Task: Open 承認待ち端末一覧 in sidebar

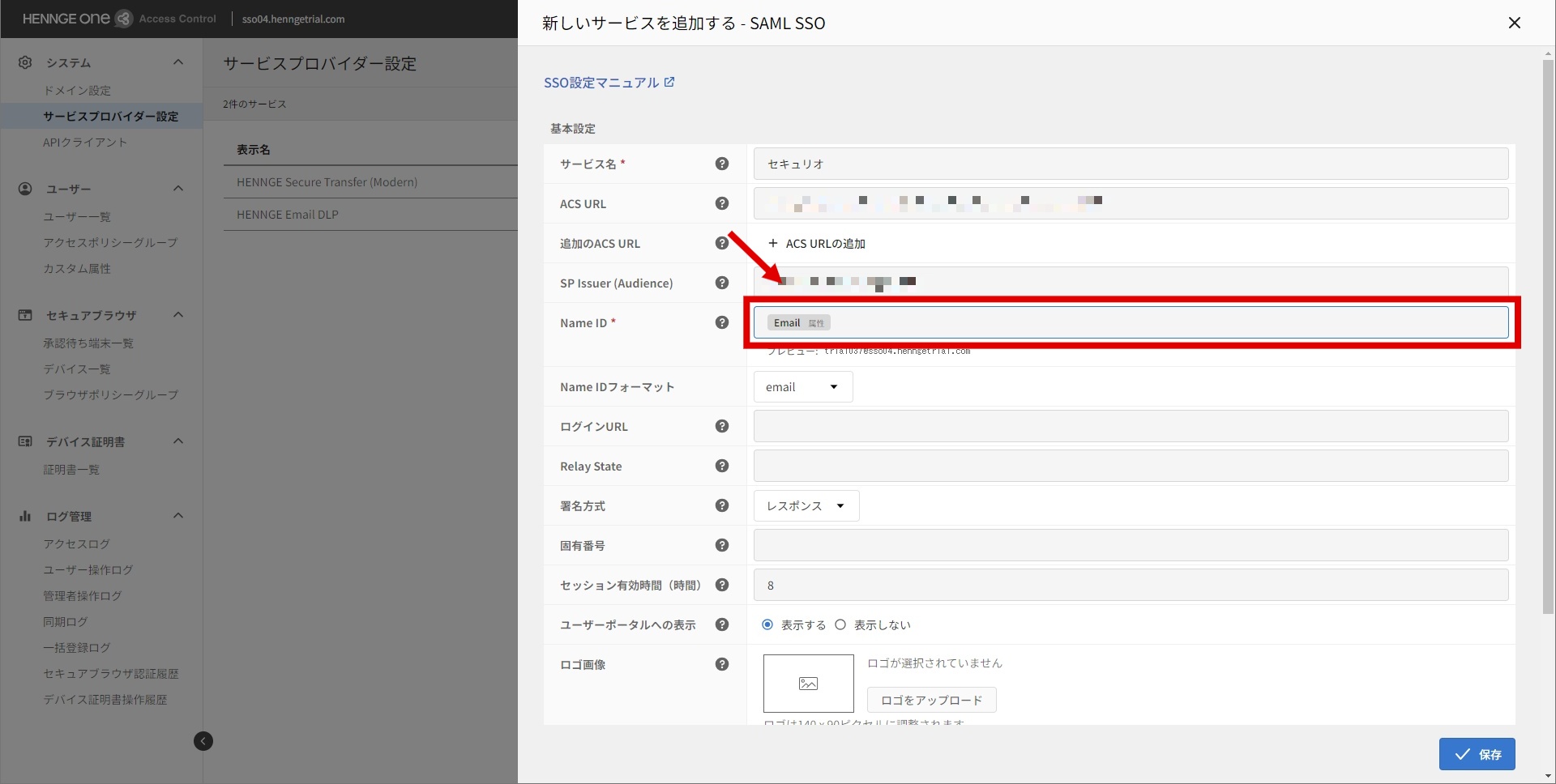Action: point(88,343)
